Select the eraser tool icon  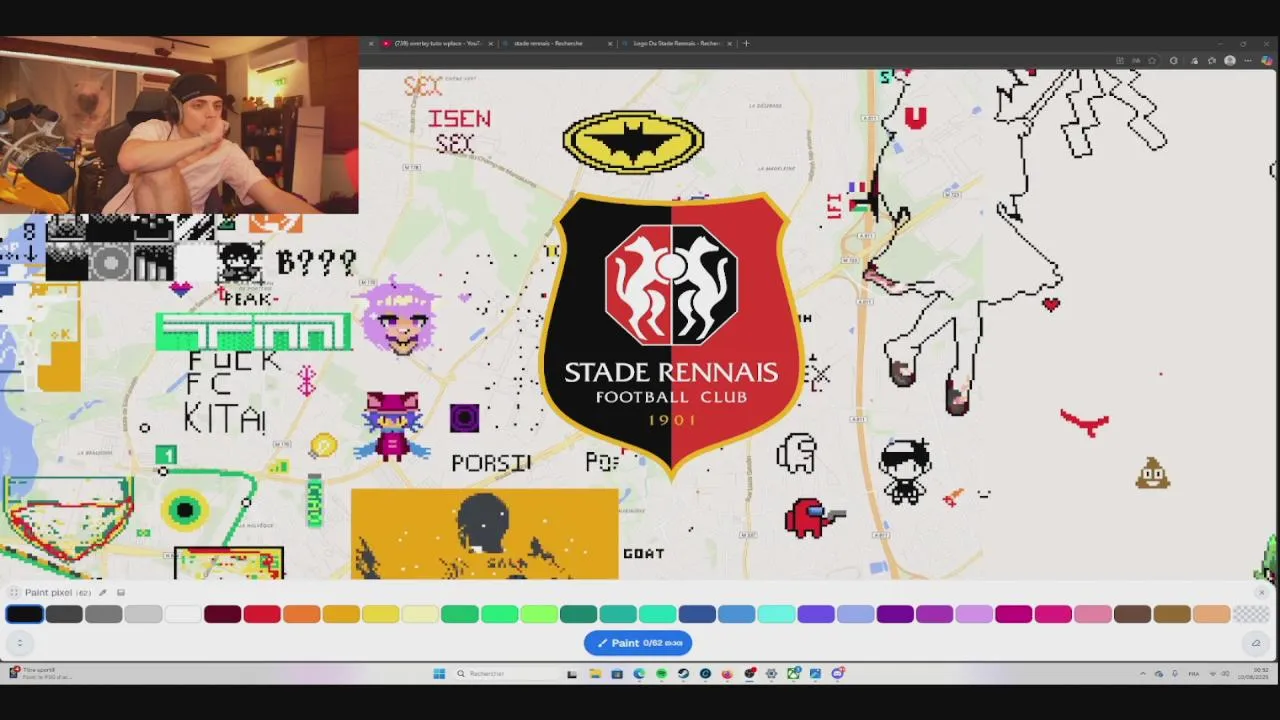click(1256, 643)
